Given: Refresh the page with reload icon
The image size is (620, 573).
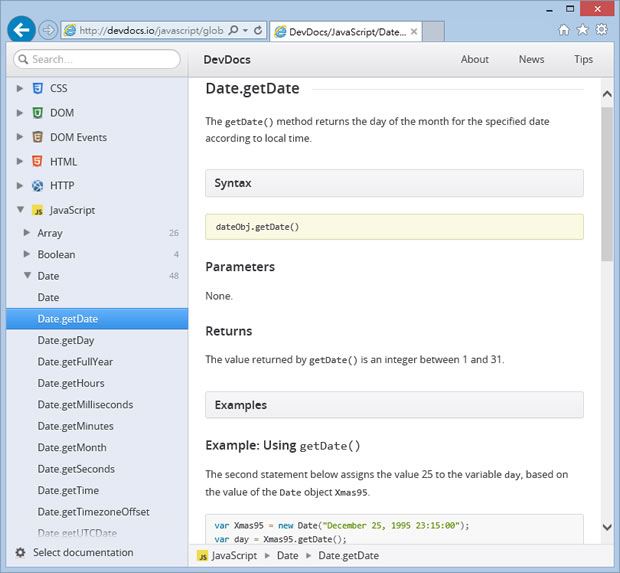Looking at the screenshot, I should (258, 31).
